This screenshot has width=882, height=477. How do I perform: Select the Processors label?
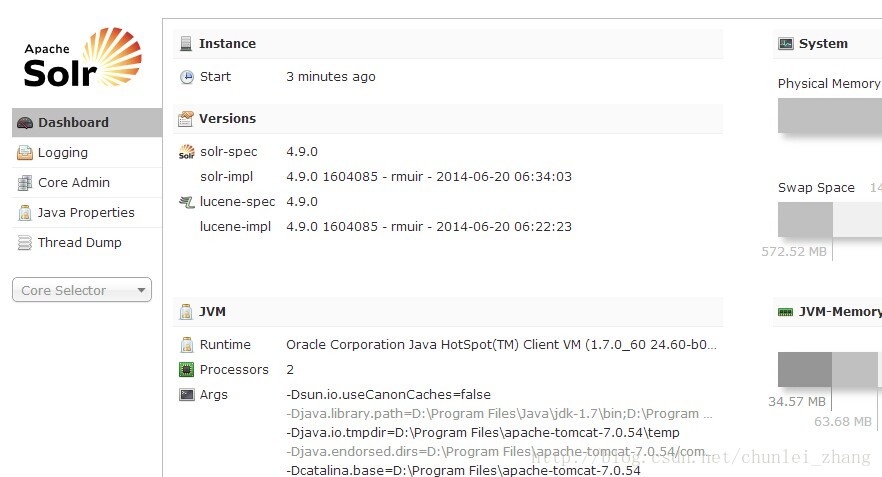click(x=234, y=370)
